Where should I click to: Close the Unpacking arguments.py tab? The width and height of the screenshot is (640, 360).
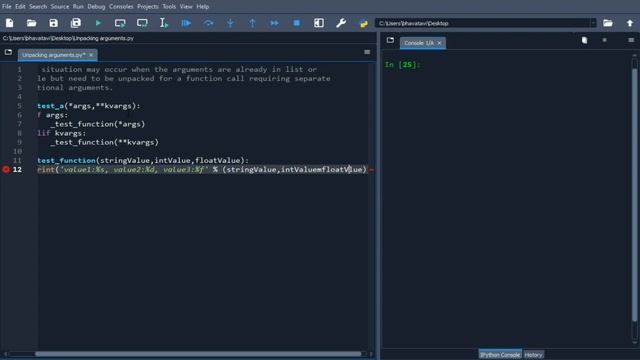[91, 55]
